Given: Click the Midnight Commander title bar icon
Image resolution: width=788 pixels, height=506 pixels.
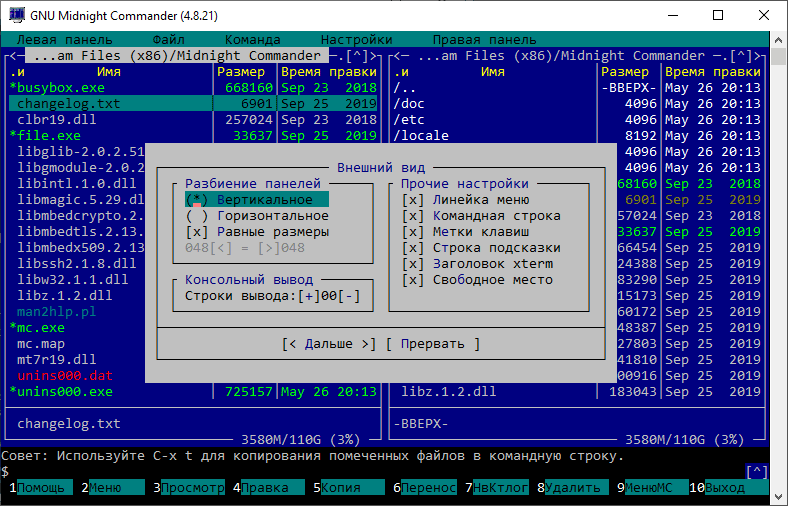Looking at the screenshot, I should [x=17, y=15].
